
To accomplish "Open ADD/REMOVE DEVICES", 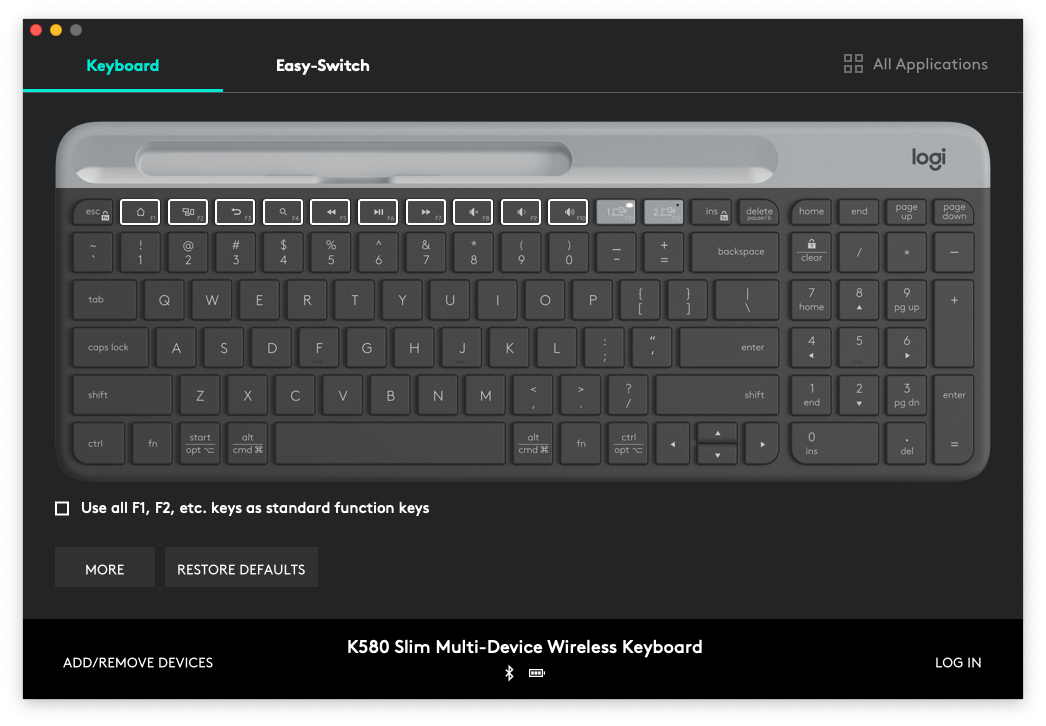I will [x=138, y=663].
